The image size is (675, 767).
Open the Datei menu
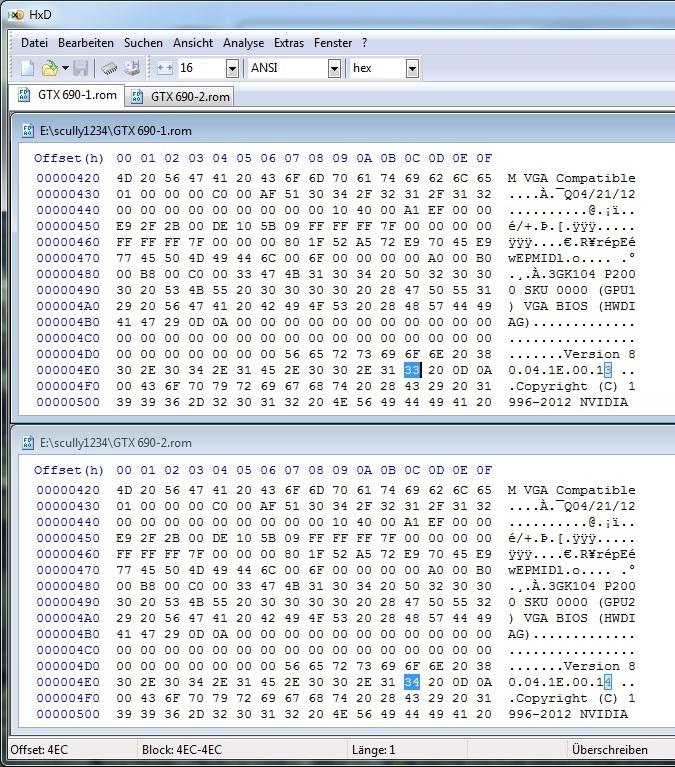34,43
